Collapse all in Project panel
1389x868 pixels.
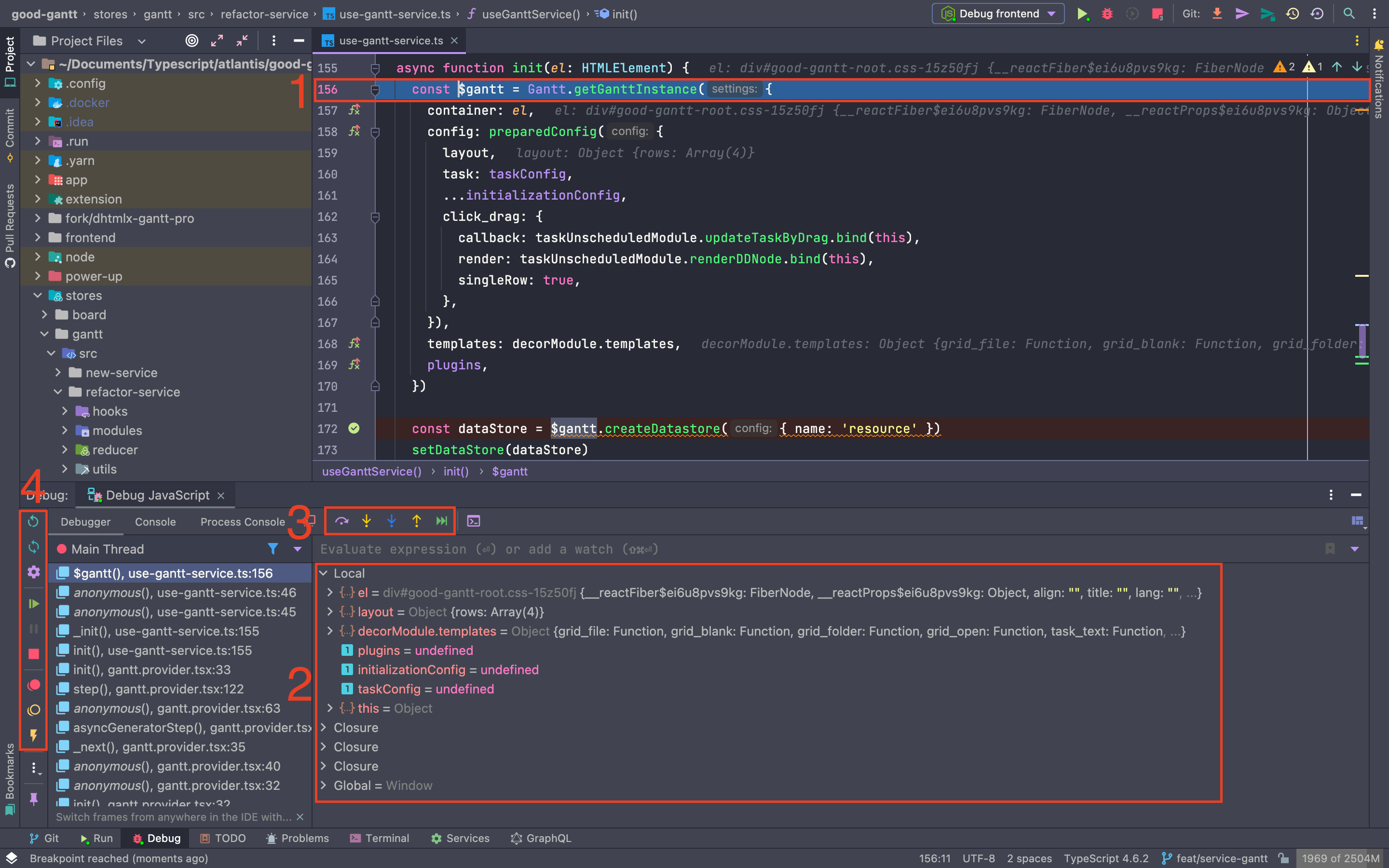(242, 41)
